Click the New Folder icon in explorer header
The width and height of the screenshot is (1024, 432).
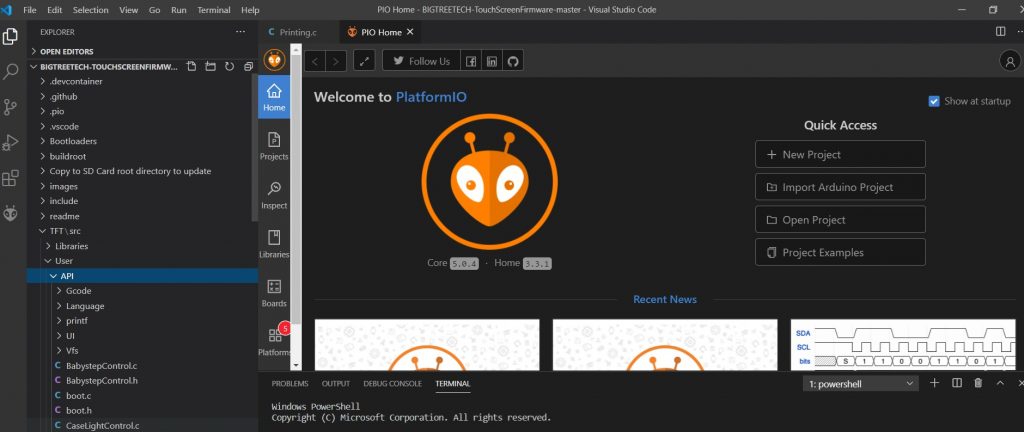(x=210, y=67)
